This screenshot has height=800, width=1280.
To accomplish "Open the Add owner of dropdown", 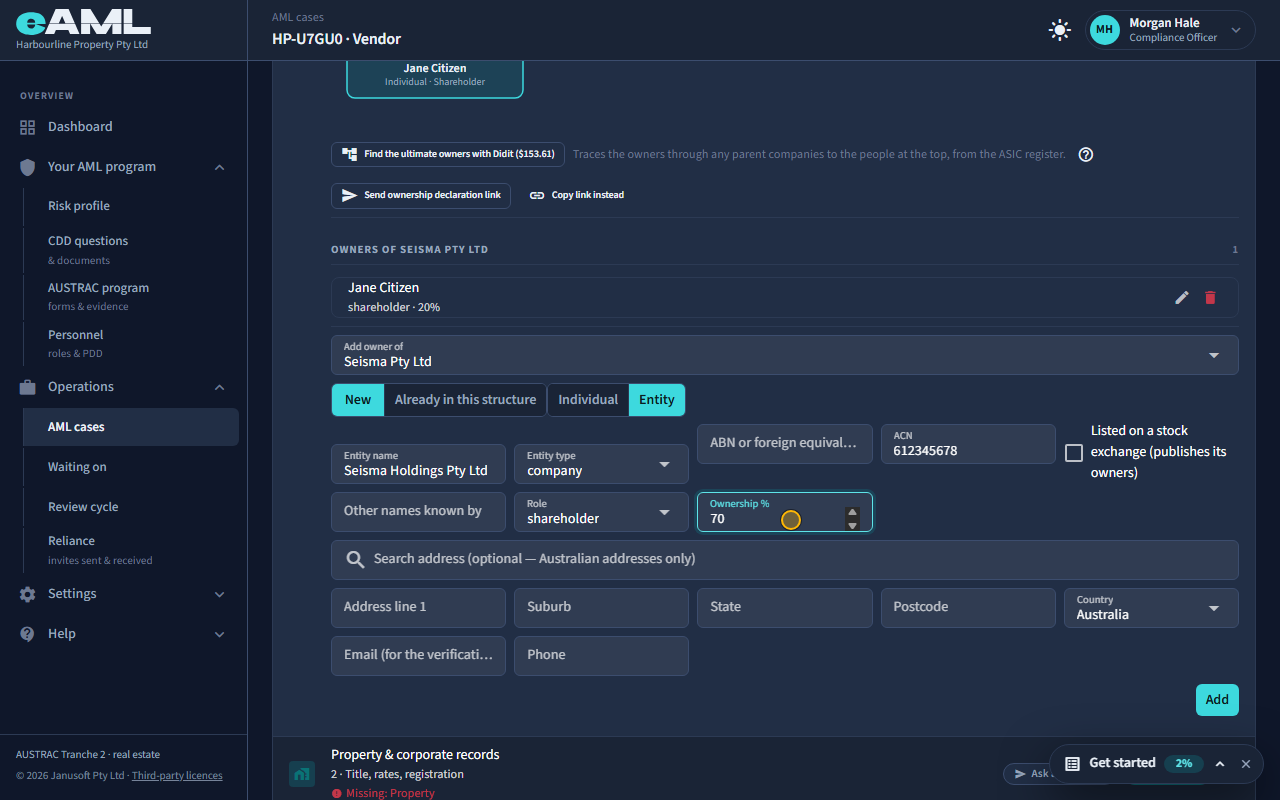I will point(785,355).
